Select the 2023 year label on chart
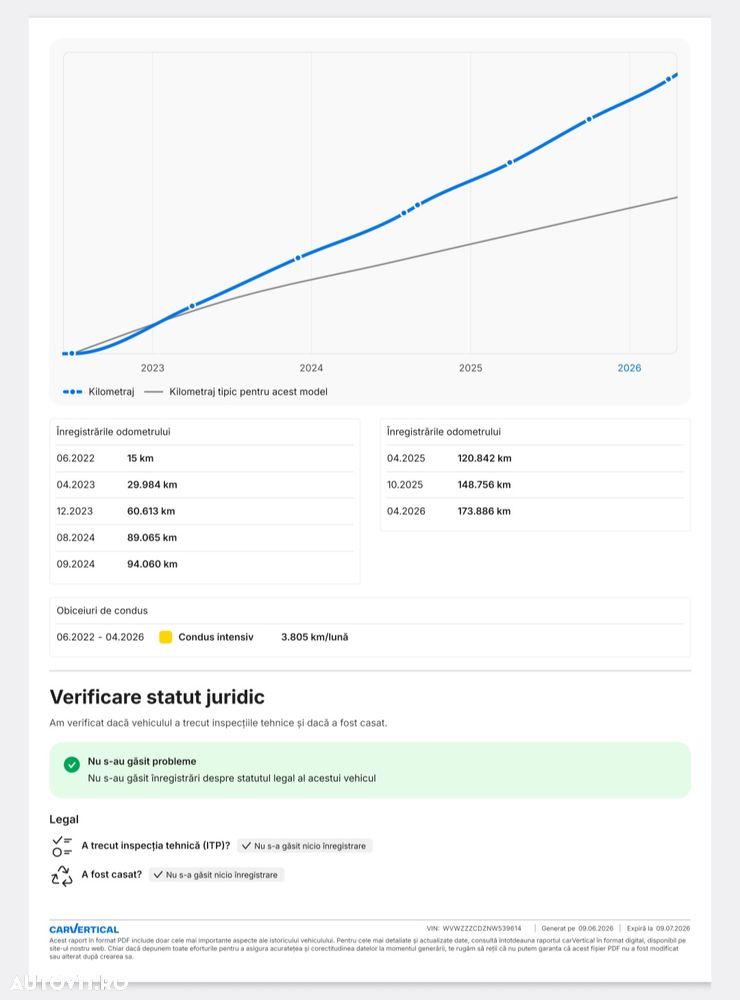 (152, 368)
